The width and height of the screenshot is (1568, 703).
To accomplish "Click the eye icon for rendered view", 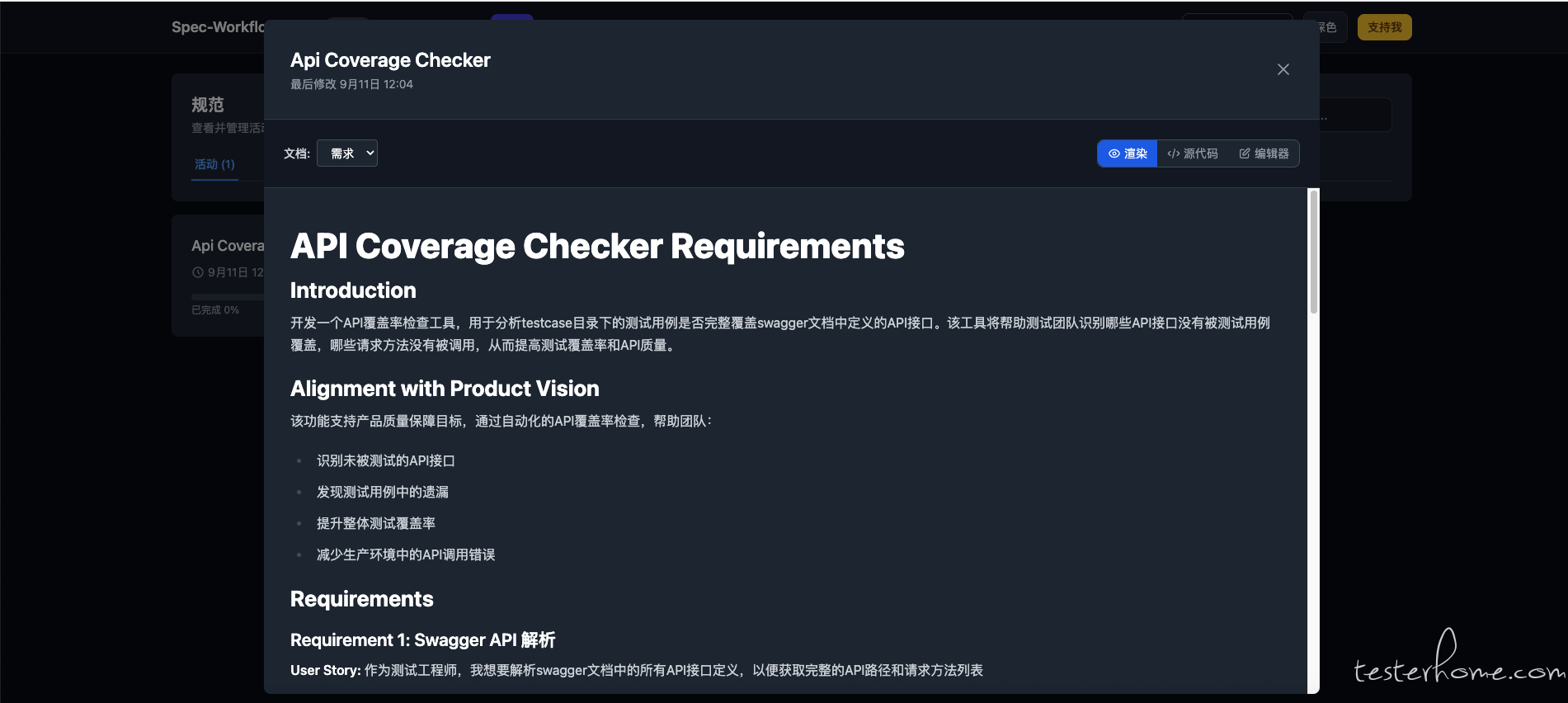I will pyautogui.click(x=1114, y=153).
